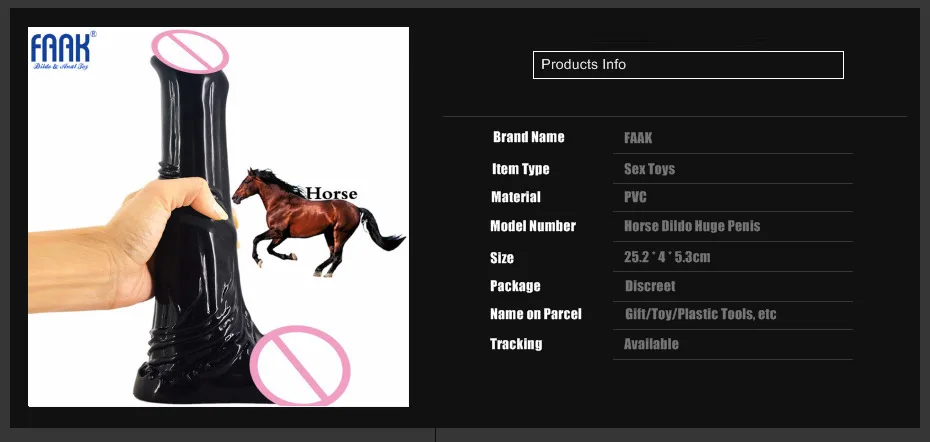Click the hand gripping the product
Viewport: 930px width, 442px height.
point(128,242)
